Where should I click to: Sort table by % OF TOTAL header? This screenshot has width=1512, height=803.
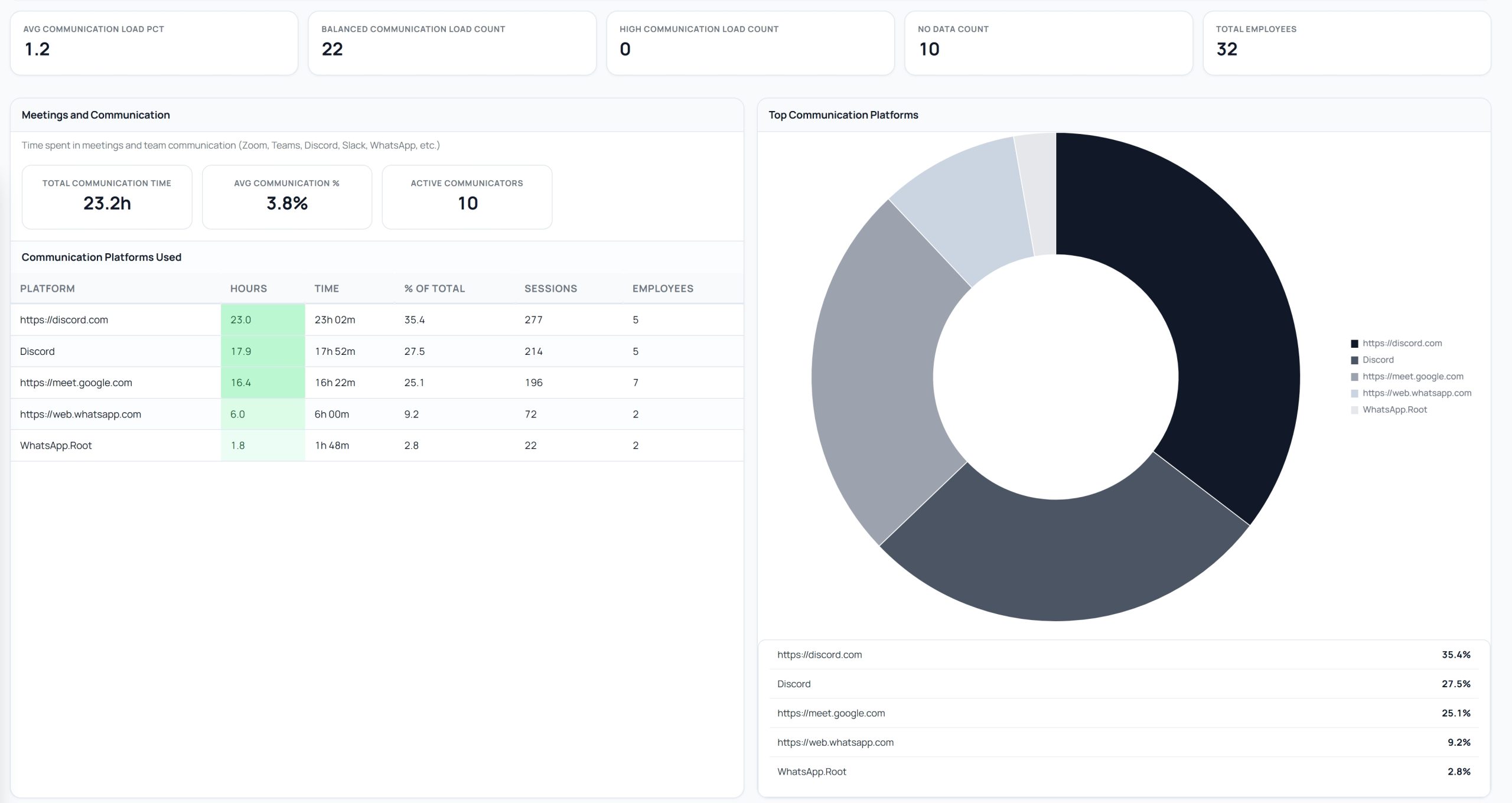click(x=435, y=289)
